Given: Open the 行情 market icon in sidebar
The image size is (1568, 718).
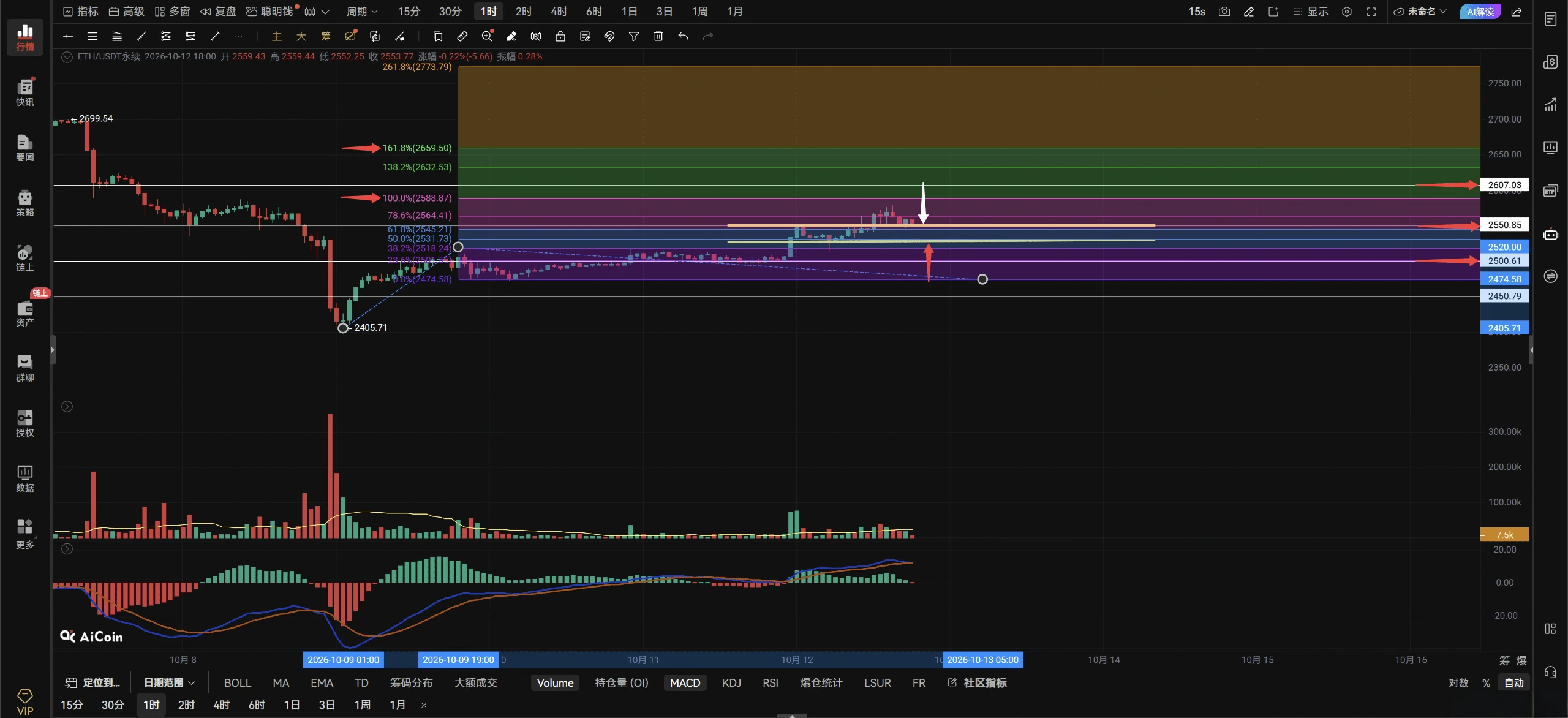Looking at the screenshot, I should click(25, 37).
